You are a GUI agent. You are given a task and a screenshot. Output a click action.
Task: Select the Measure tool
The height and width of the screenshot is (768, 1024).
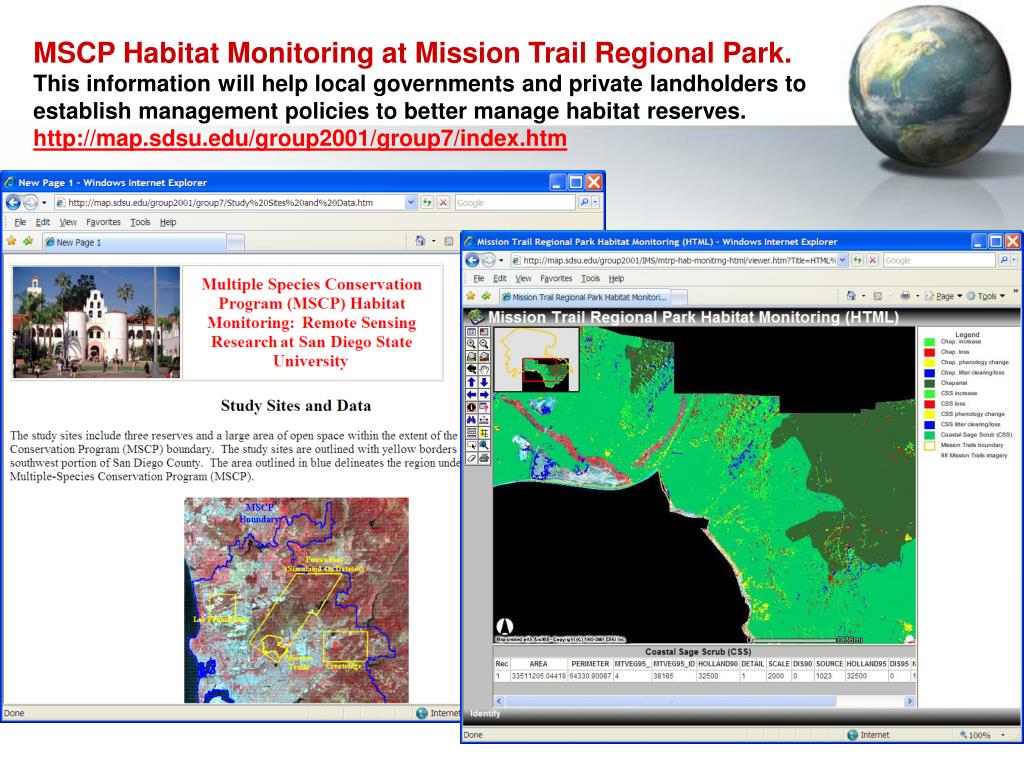485,420
